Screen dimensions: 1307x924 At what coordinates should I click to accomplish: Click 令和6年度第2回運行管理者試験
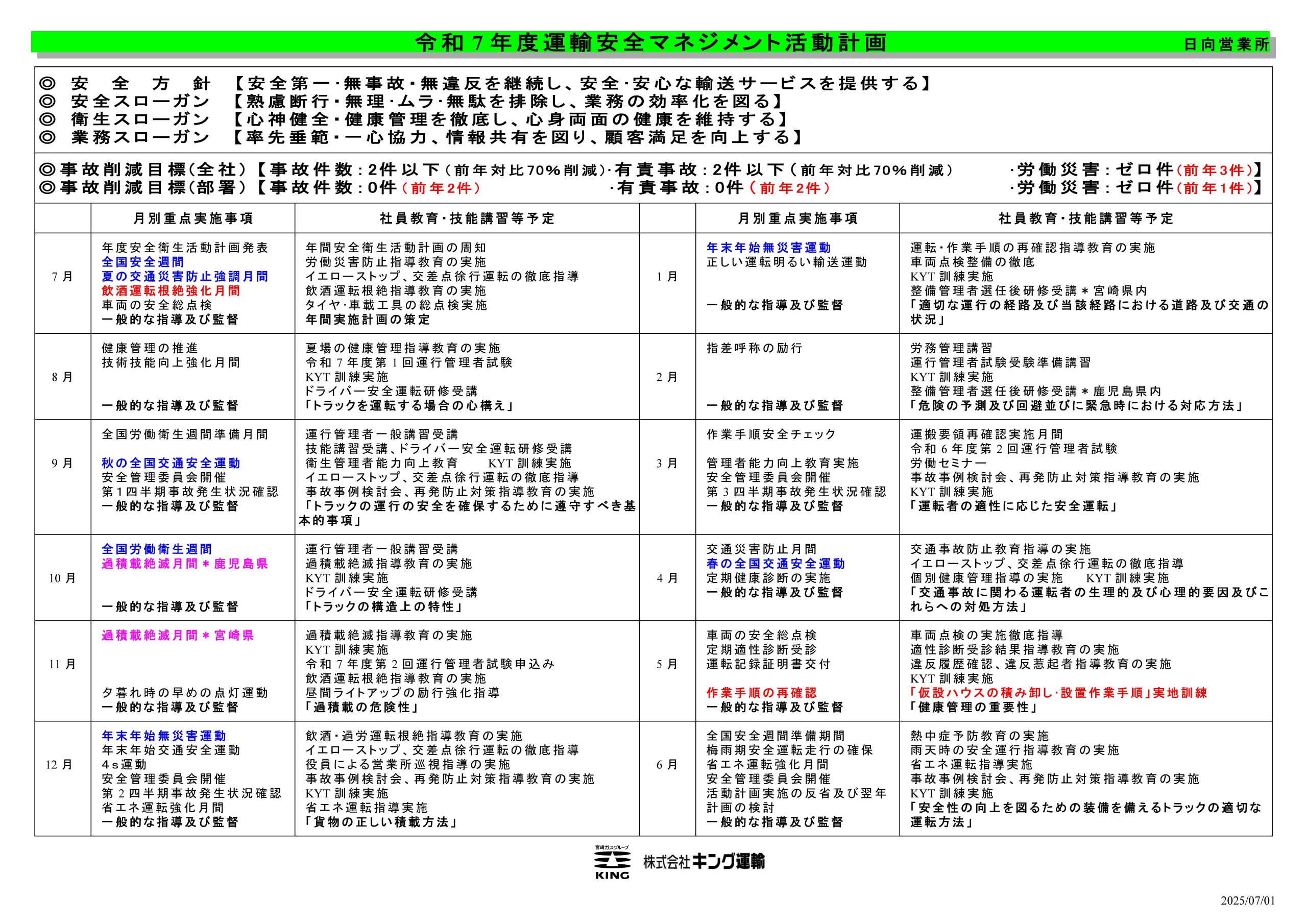[x=1014, y=449]
